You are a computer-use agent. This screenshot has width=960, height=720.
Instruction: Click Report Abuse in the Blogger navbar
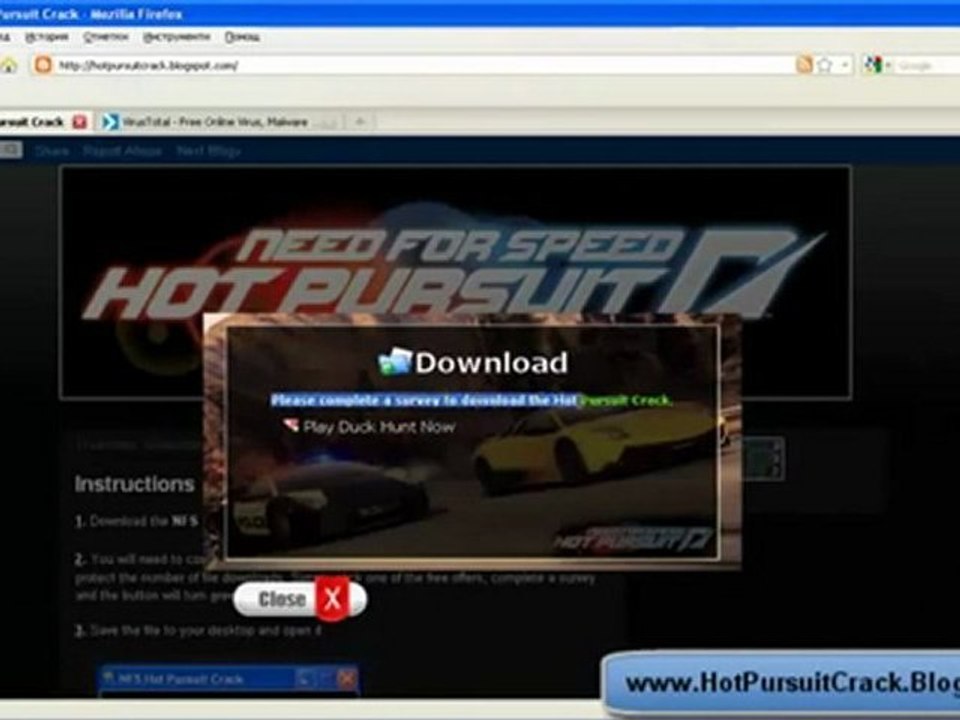122,151
